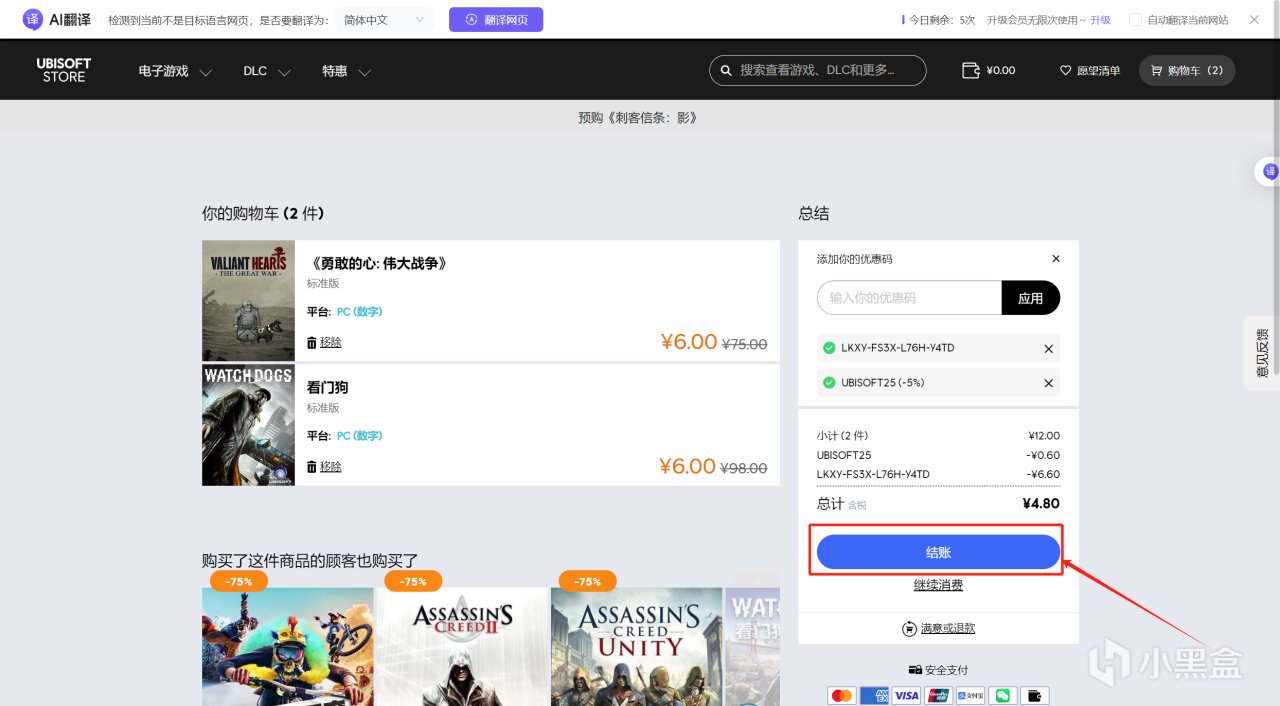
Task: Click the 应用 apply promo code button
Action: click(1030, 298)
